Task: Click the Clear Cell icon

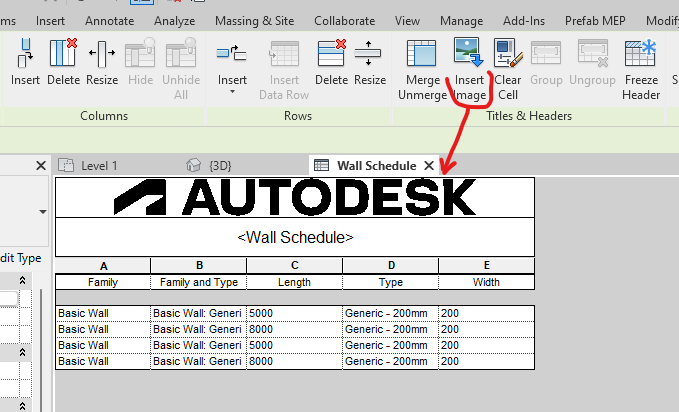Action: click(x=508, y=53)
